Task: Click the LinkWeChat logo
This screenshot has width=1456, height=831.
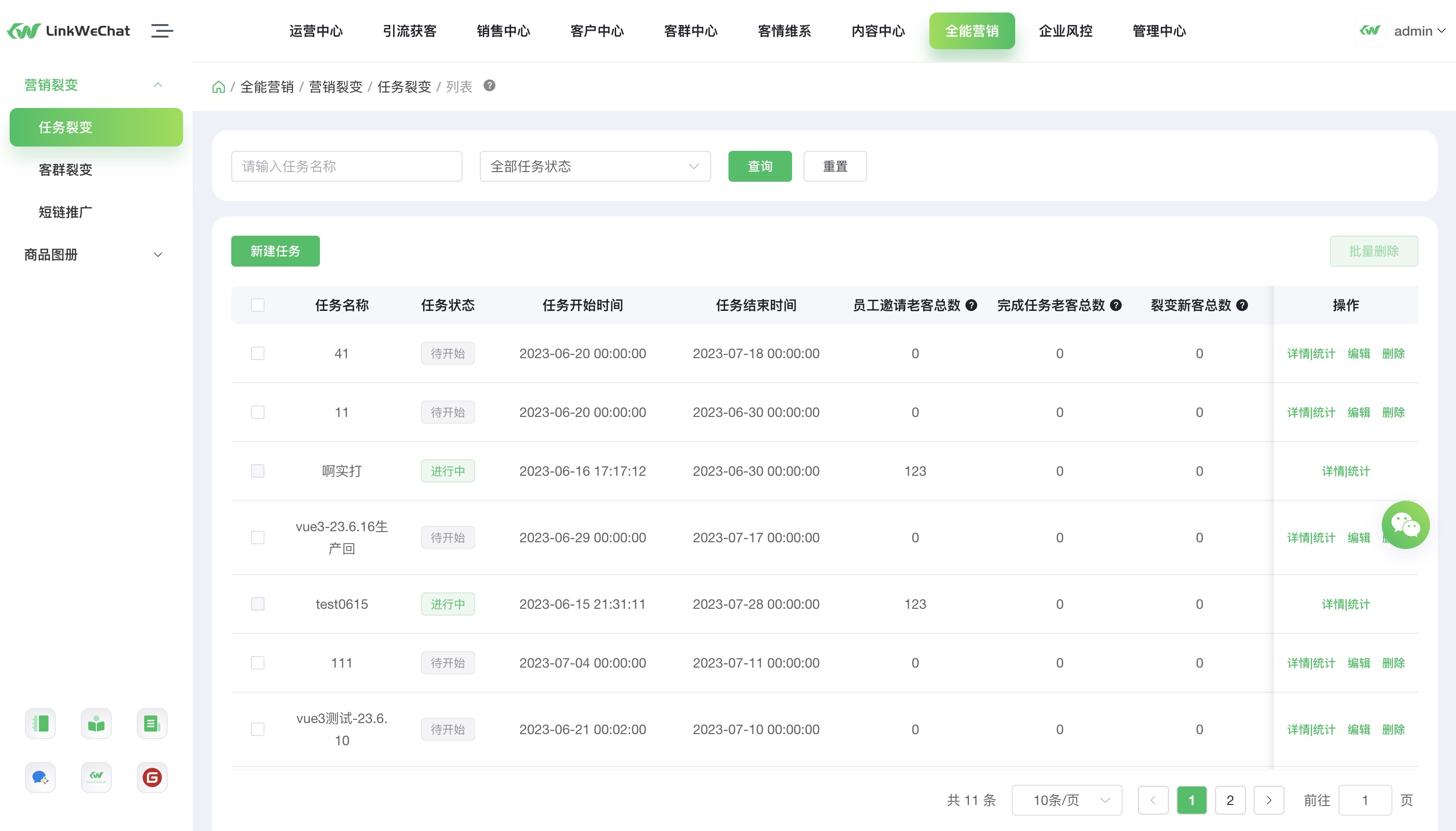Action: (68, 31)
